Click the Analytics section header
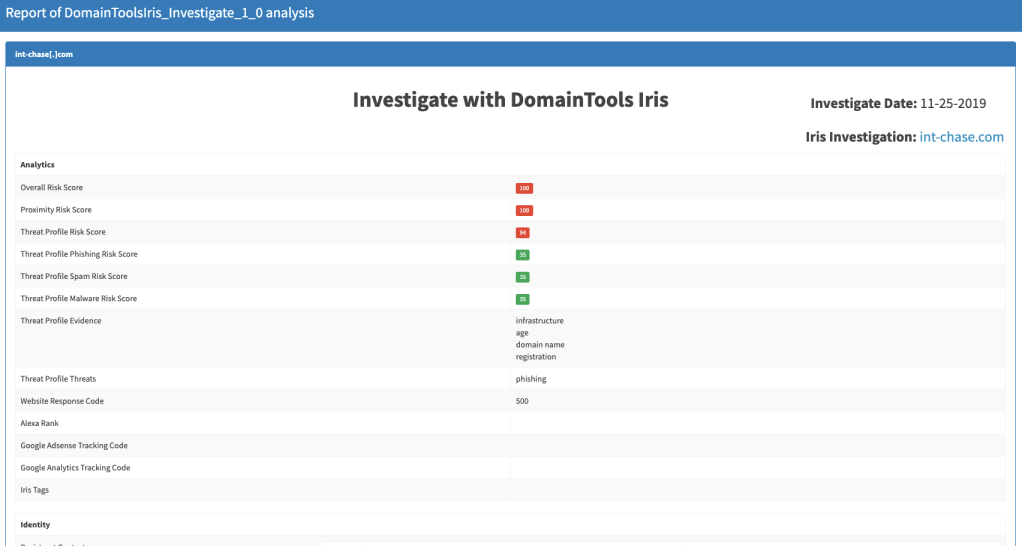The height and width of the screenshot is (546, 1022). click(37, 164)
